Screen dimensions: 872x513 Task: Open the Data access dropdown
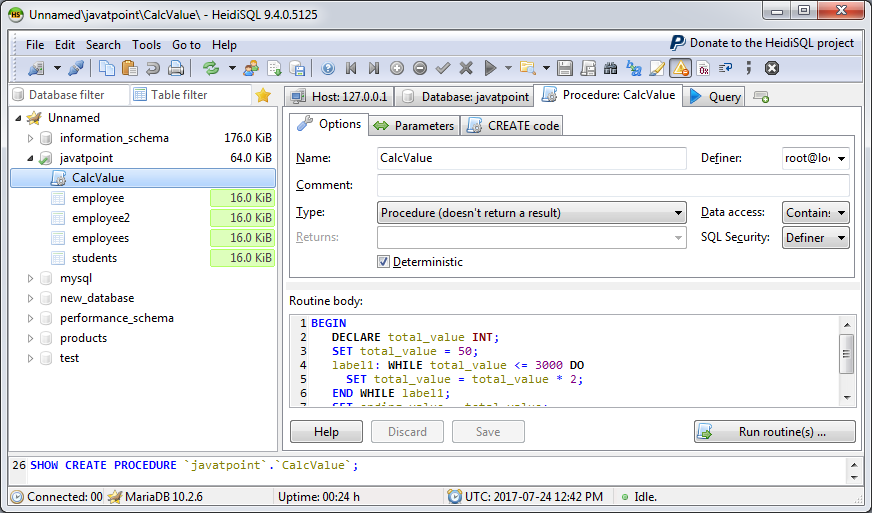[x=815, y=213]
